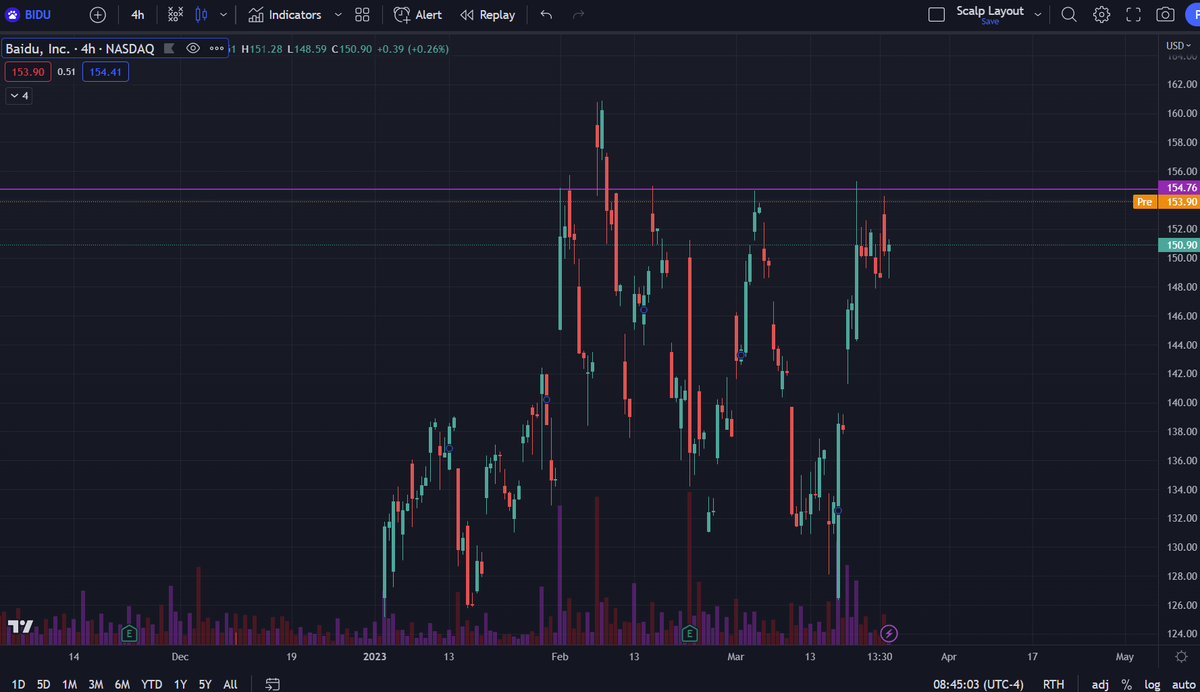Click the red 153.90 sell button

pyautogui.click(x=27, y=72)
